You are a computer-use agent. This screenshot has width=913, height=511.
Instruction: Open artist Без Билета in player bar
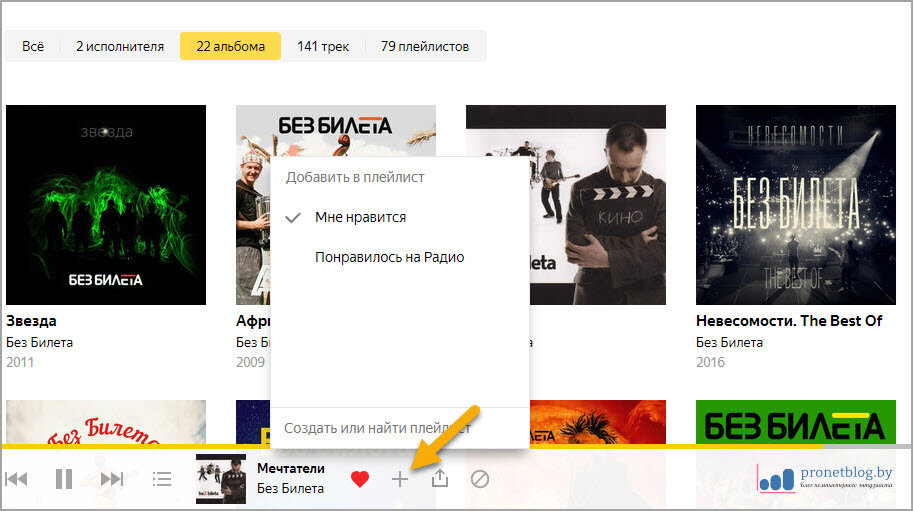(290, 488)
